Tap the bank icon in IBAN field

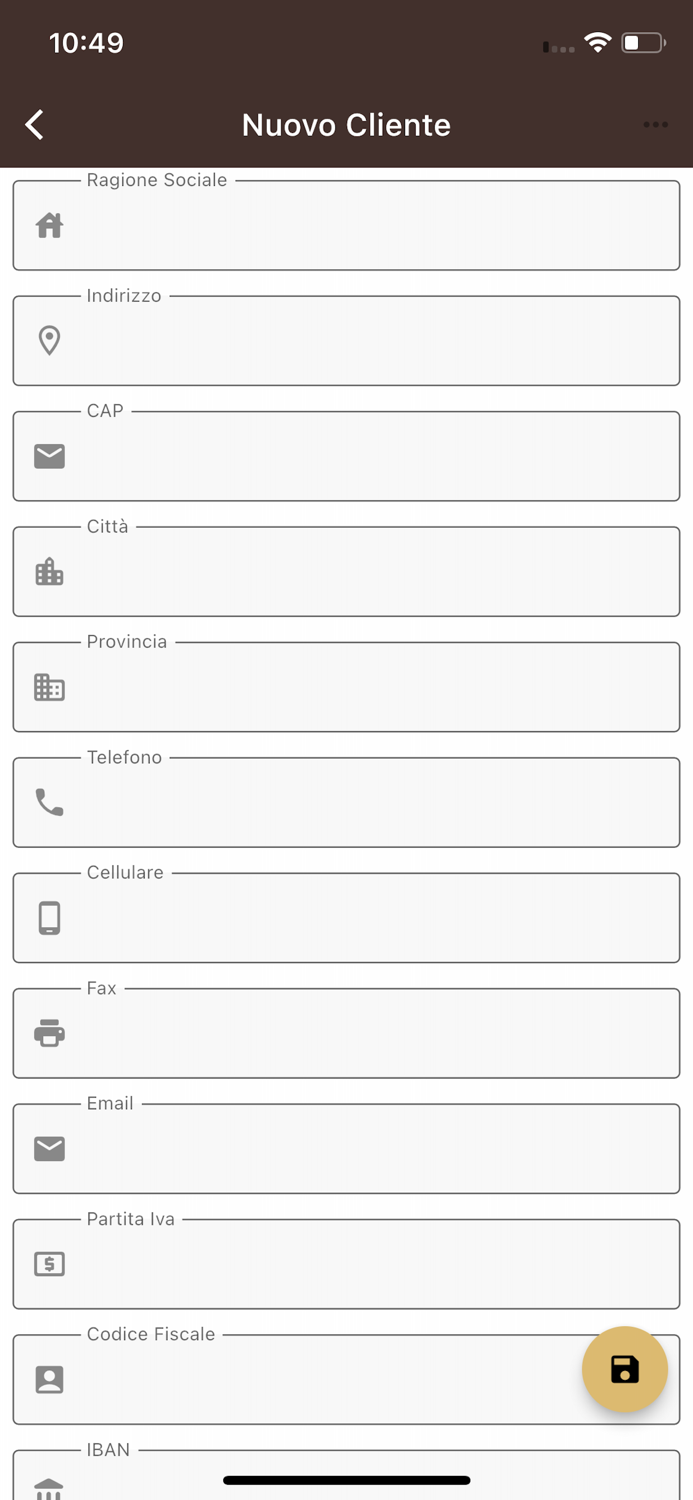click(49, 1488)
